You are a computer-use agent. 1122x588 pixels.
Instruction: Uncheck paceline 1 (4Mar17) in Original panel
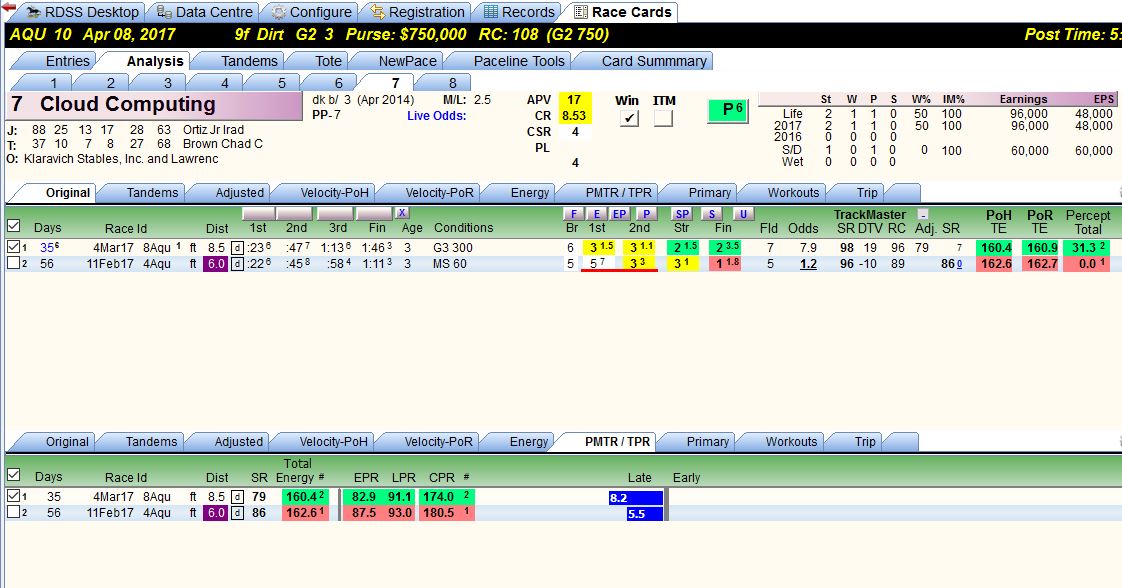coord(13,247)
